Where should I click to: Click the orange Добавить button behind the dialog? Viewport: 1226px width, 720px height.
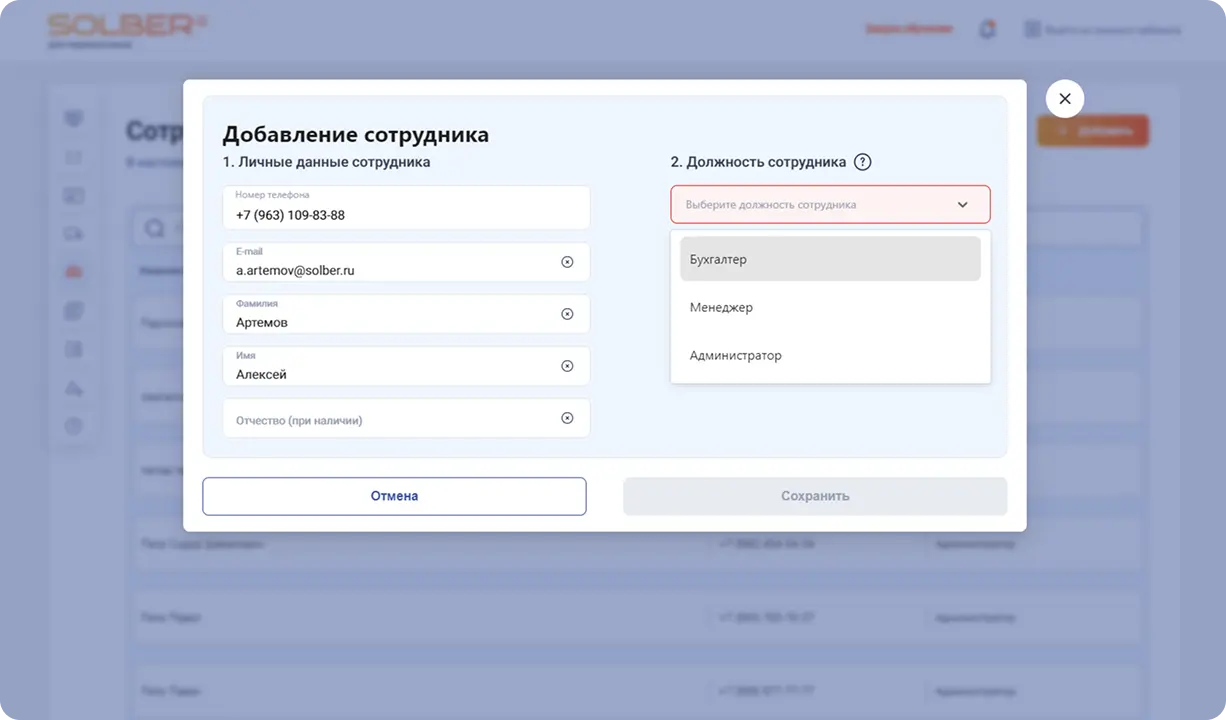click(x=1092, y=131)
